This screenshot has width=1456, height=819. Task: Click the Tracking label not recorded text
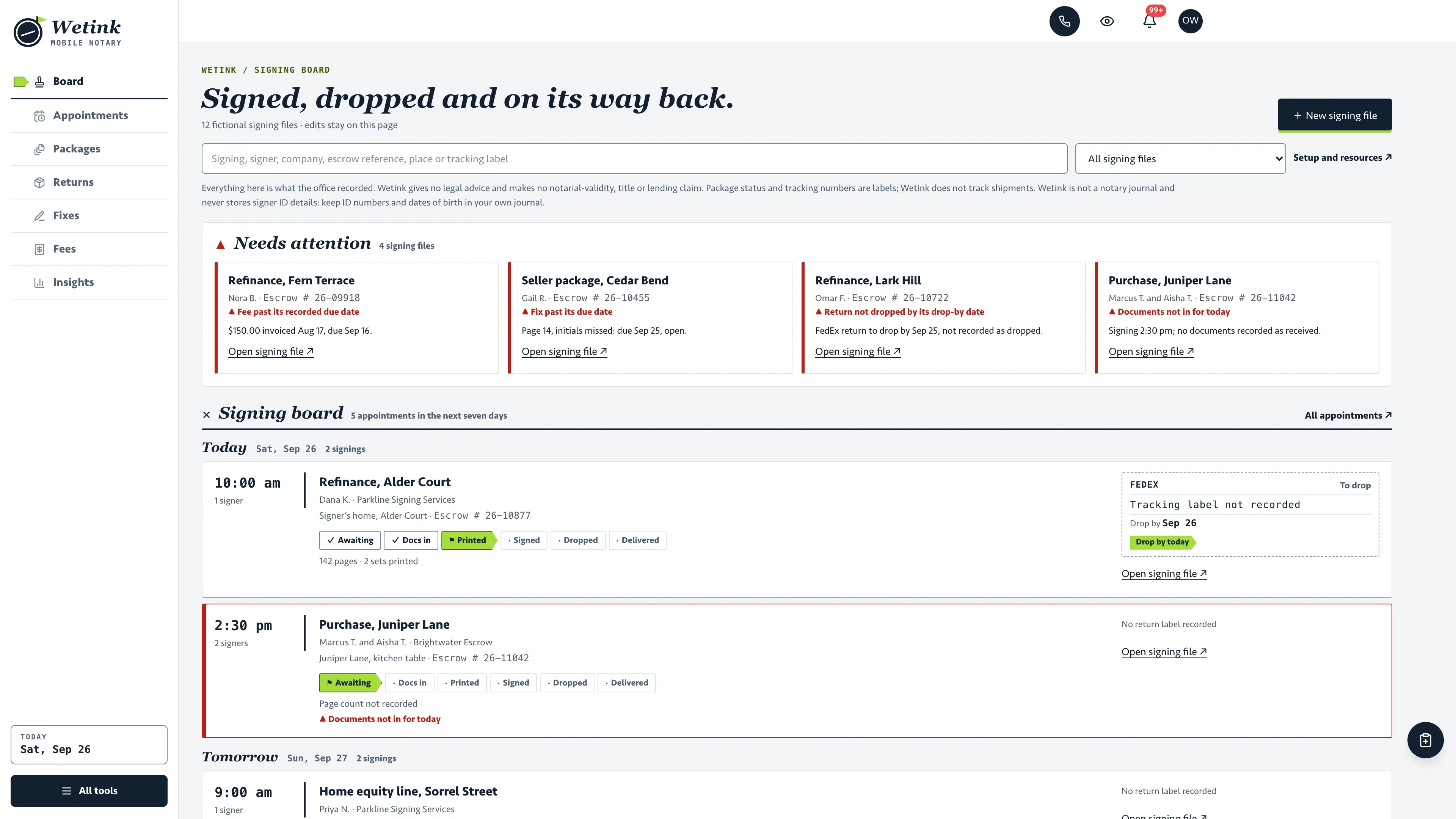tap(1214, 505)
